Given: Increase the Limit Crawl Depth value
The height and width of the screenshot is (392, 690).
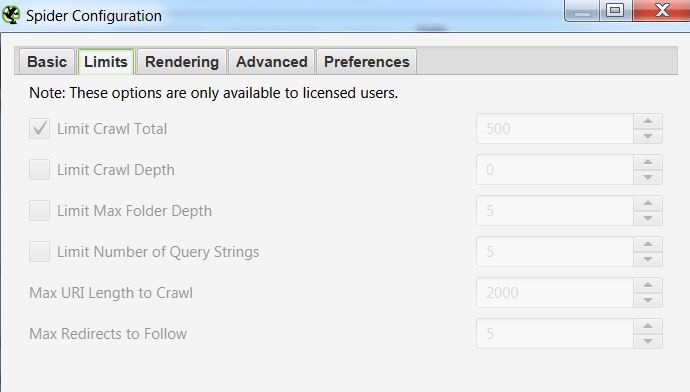Looking at the screenshot, I should coord(648,162).
